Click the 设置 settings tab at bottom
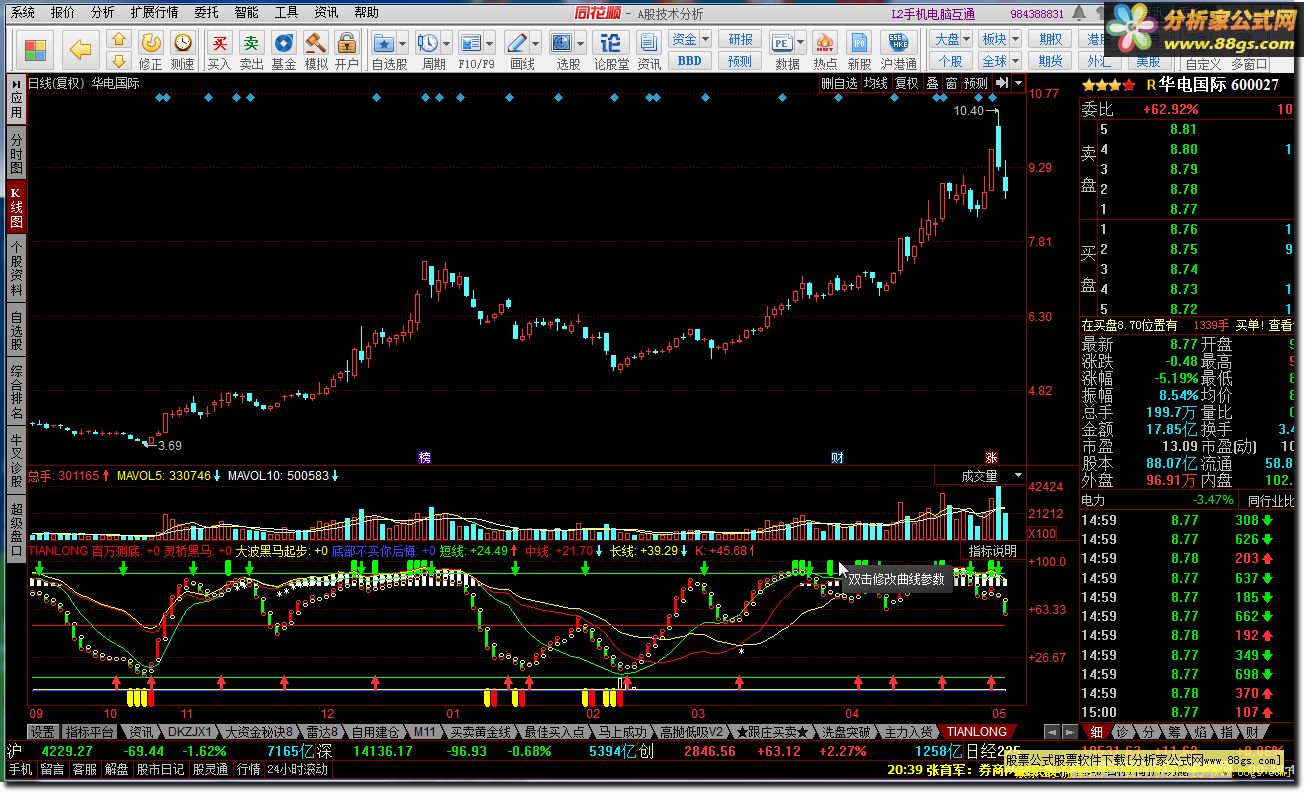The height and width of the screenshot is (793, 1306). [x=42, y=733]
